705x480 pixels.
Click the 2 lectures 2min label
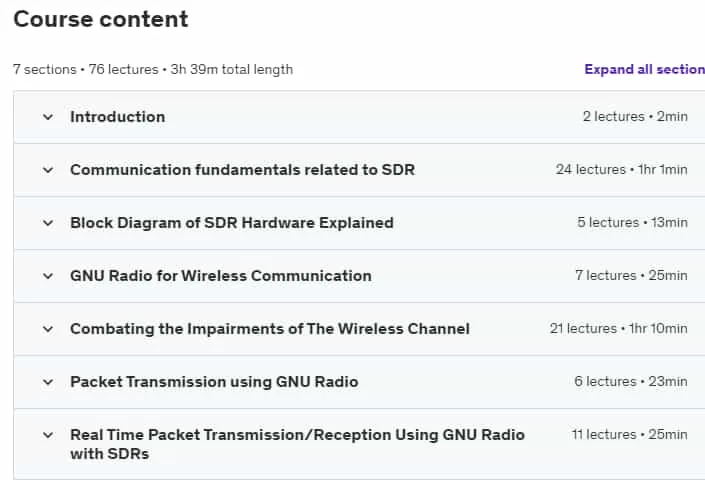[635, 116]
